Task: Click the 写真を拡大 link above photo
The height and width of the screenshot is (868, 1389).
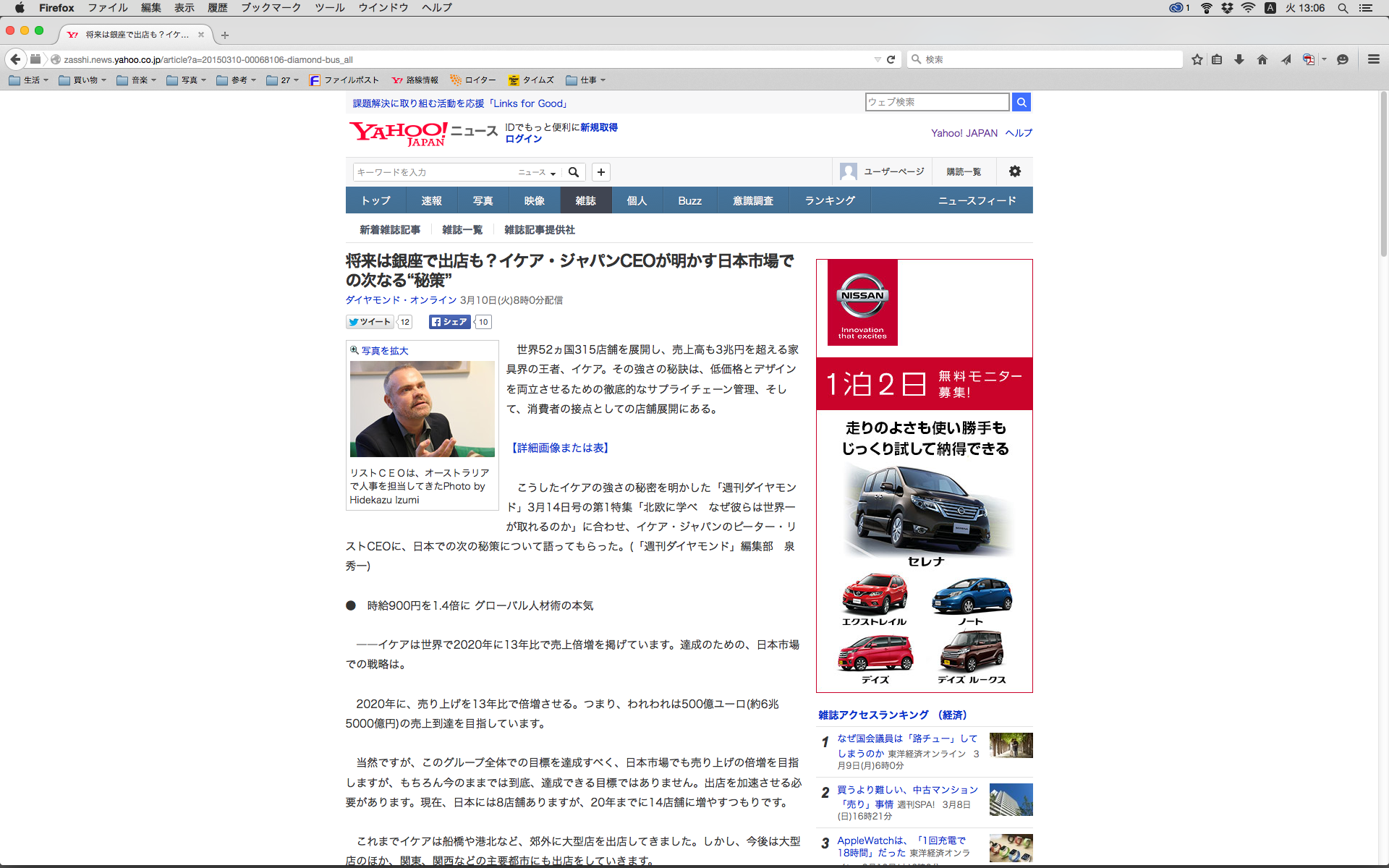Action: coord(384,351)
